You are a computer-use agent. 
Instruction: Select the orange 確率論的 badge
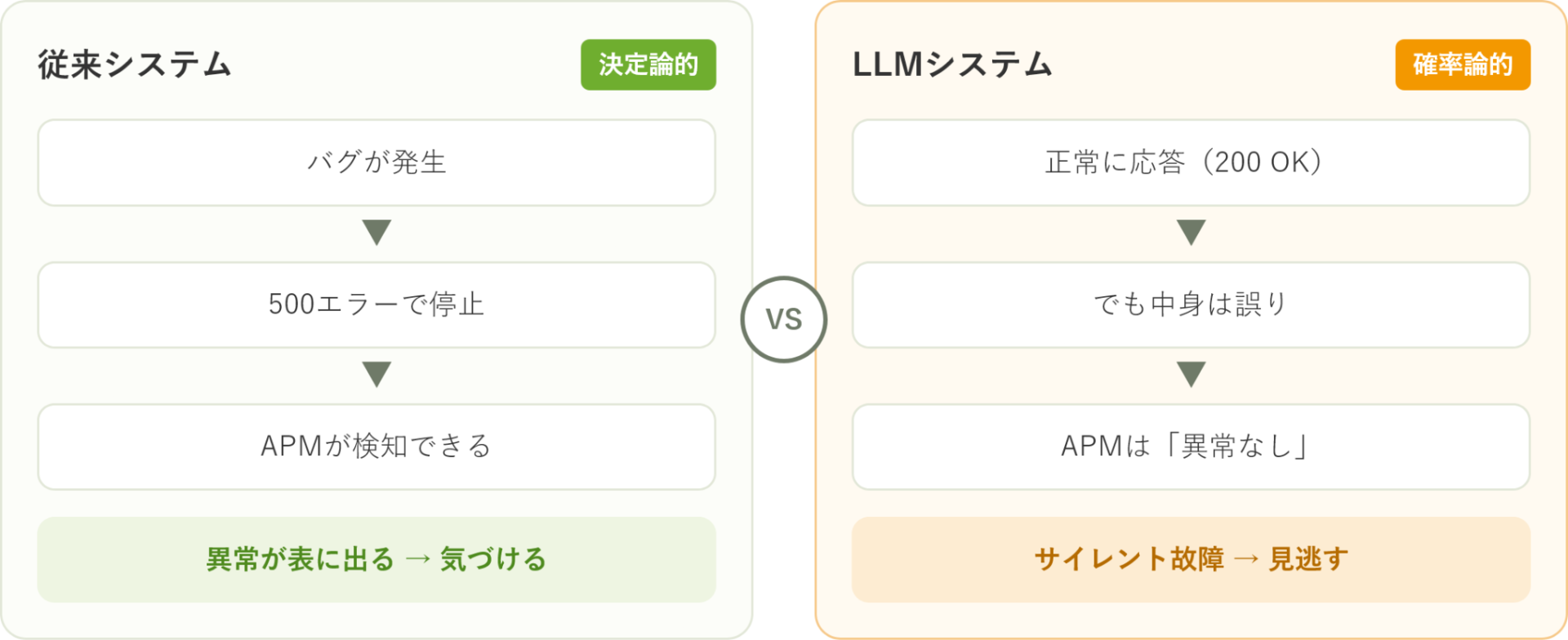point(1463,64)
